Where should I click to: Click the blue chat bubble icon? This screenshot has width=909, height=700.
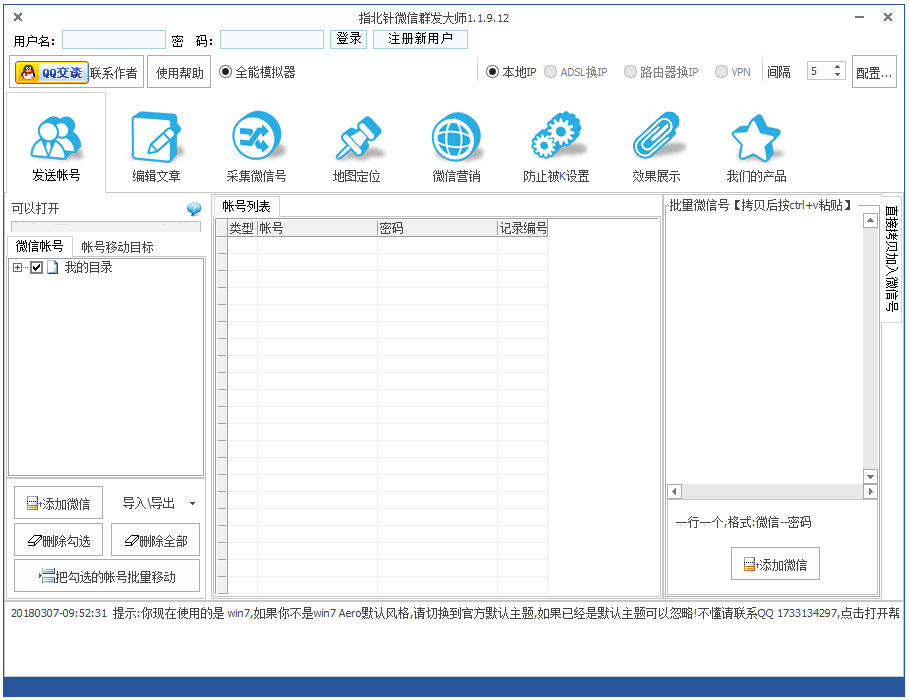click(x=194, y=209)
